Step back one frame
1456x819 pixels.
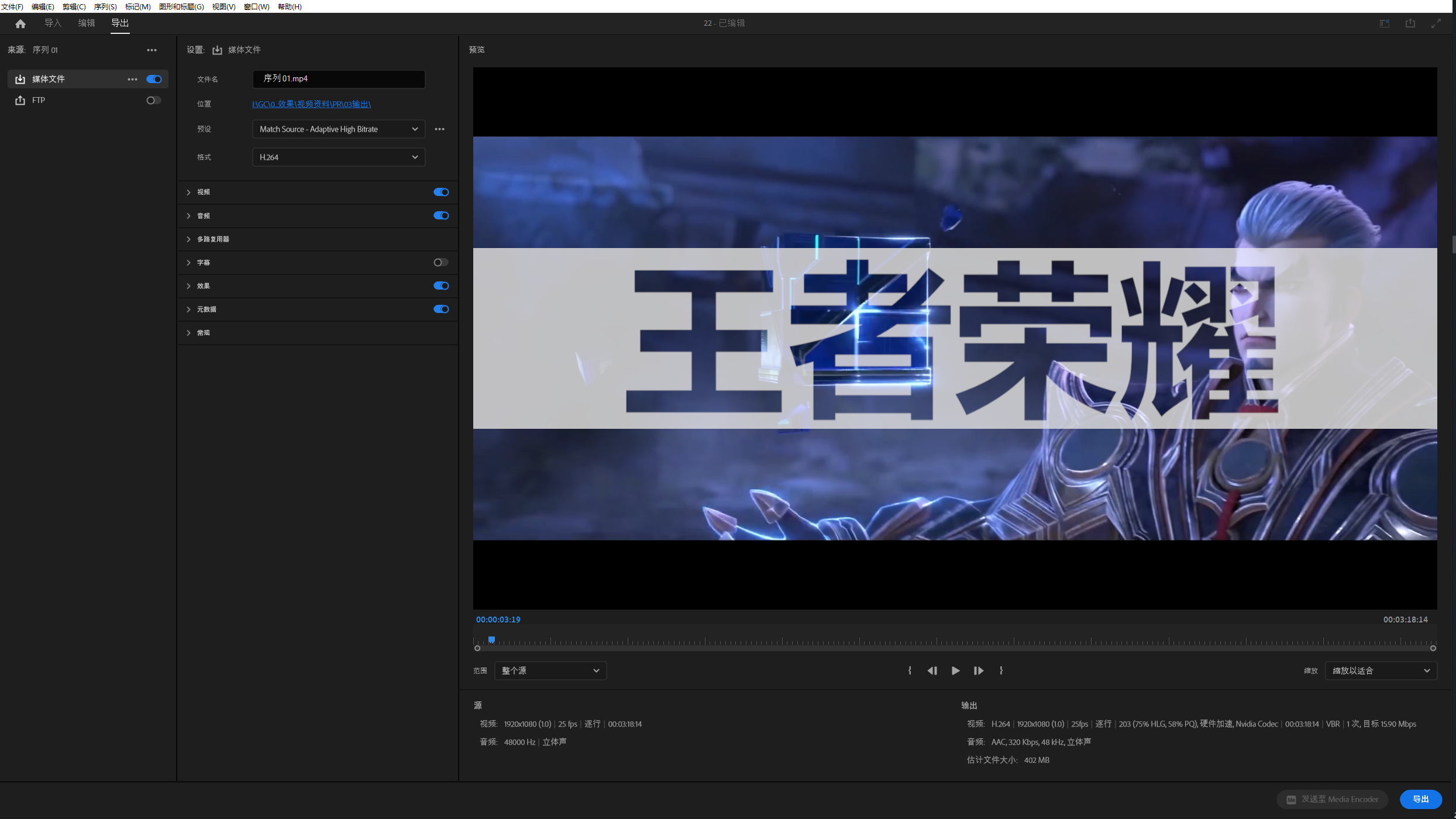pos(932,670)
